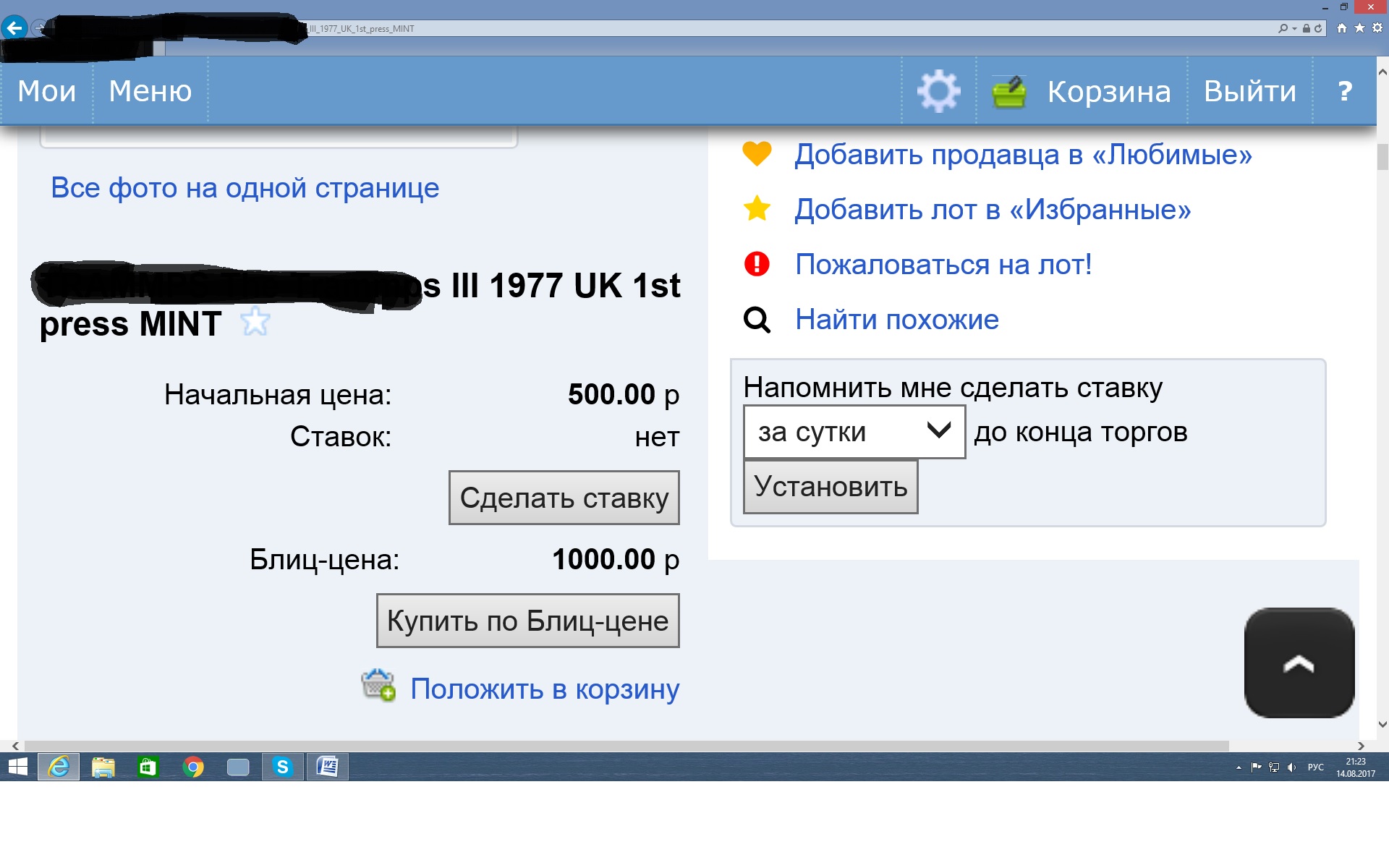Click the Выйти logout link
This screenshot has height=868, width=1389.
[x=1249, y=91]
